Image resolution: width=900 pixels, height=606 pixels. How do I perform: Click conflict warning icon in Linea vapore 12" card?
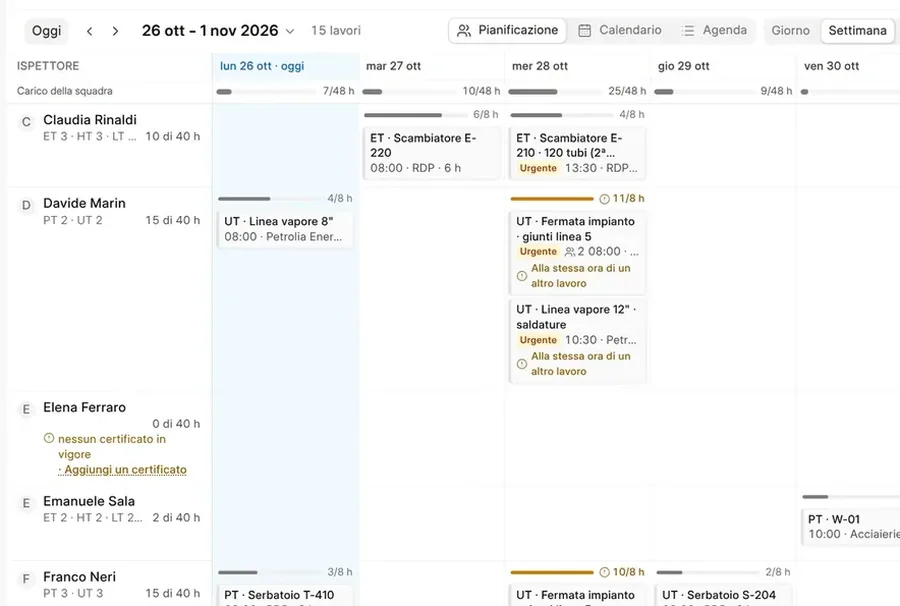click(522, 364)
